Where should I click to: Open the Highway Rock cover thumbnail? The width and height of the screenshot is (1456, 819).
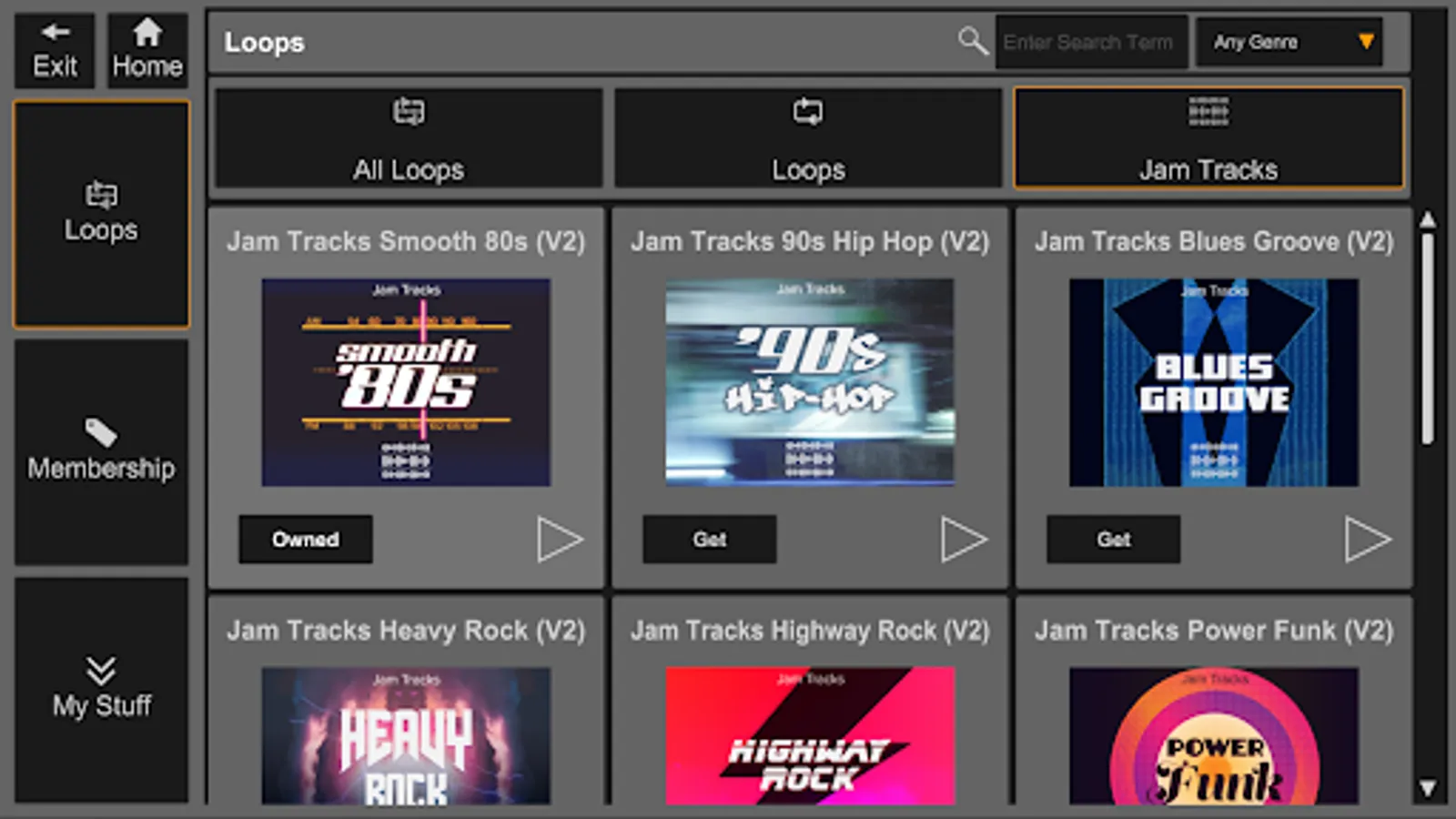810,735
